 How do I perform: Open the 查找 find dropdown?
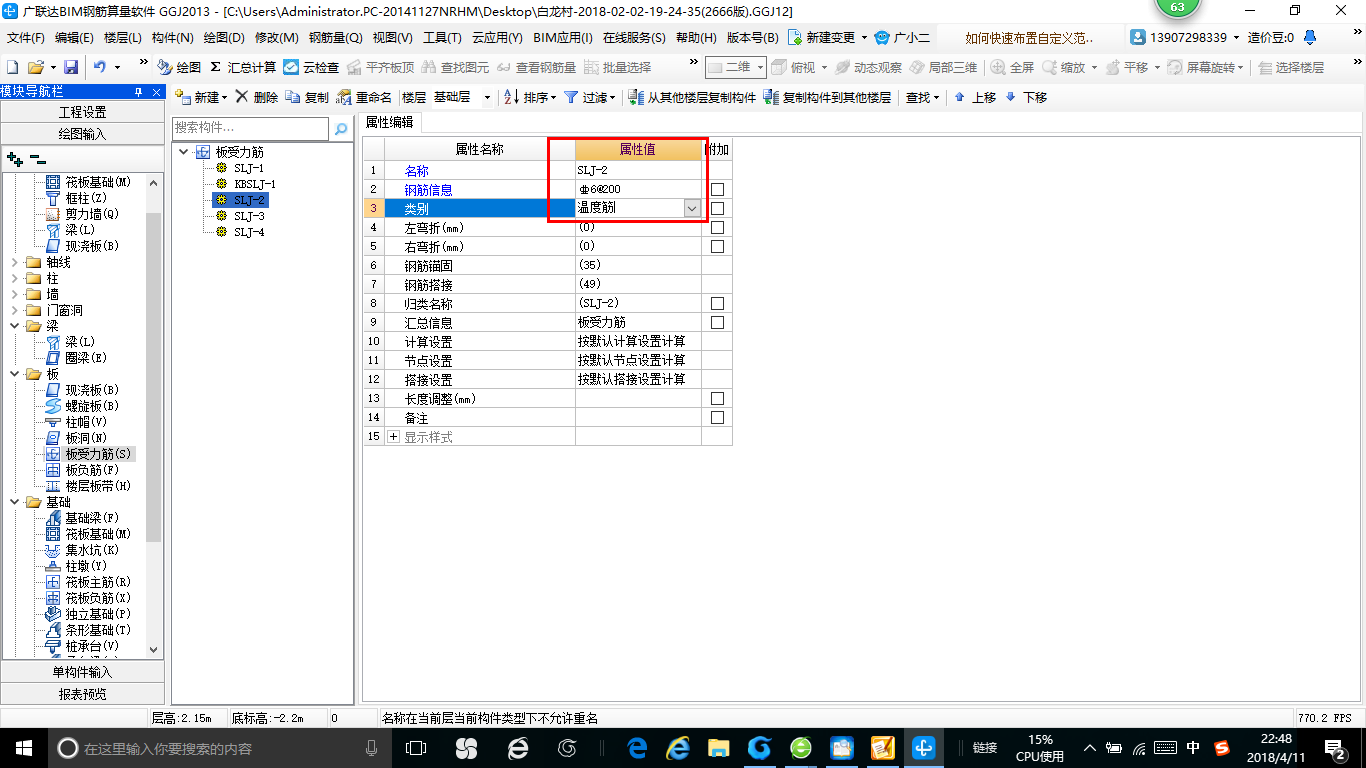pos(922,97)
